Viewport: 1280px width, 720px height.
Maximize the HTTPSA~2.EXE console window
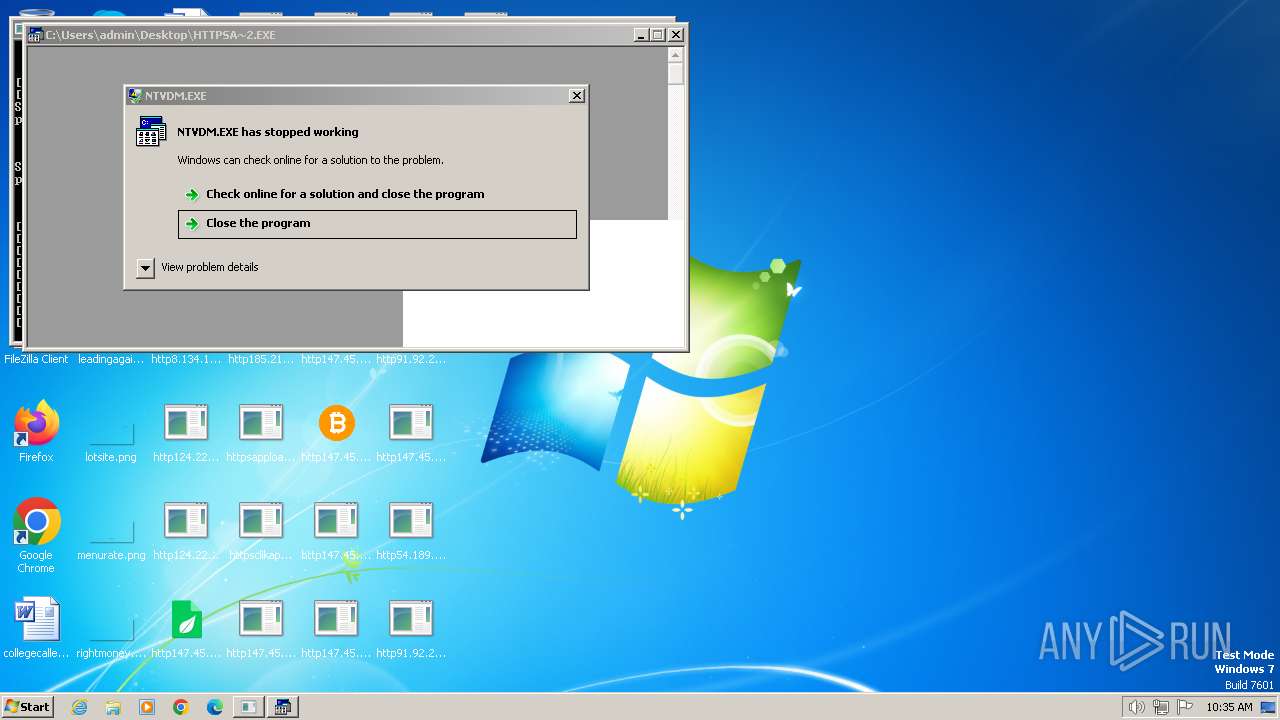[x=658, y=34]
